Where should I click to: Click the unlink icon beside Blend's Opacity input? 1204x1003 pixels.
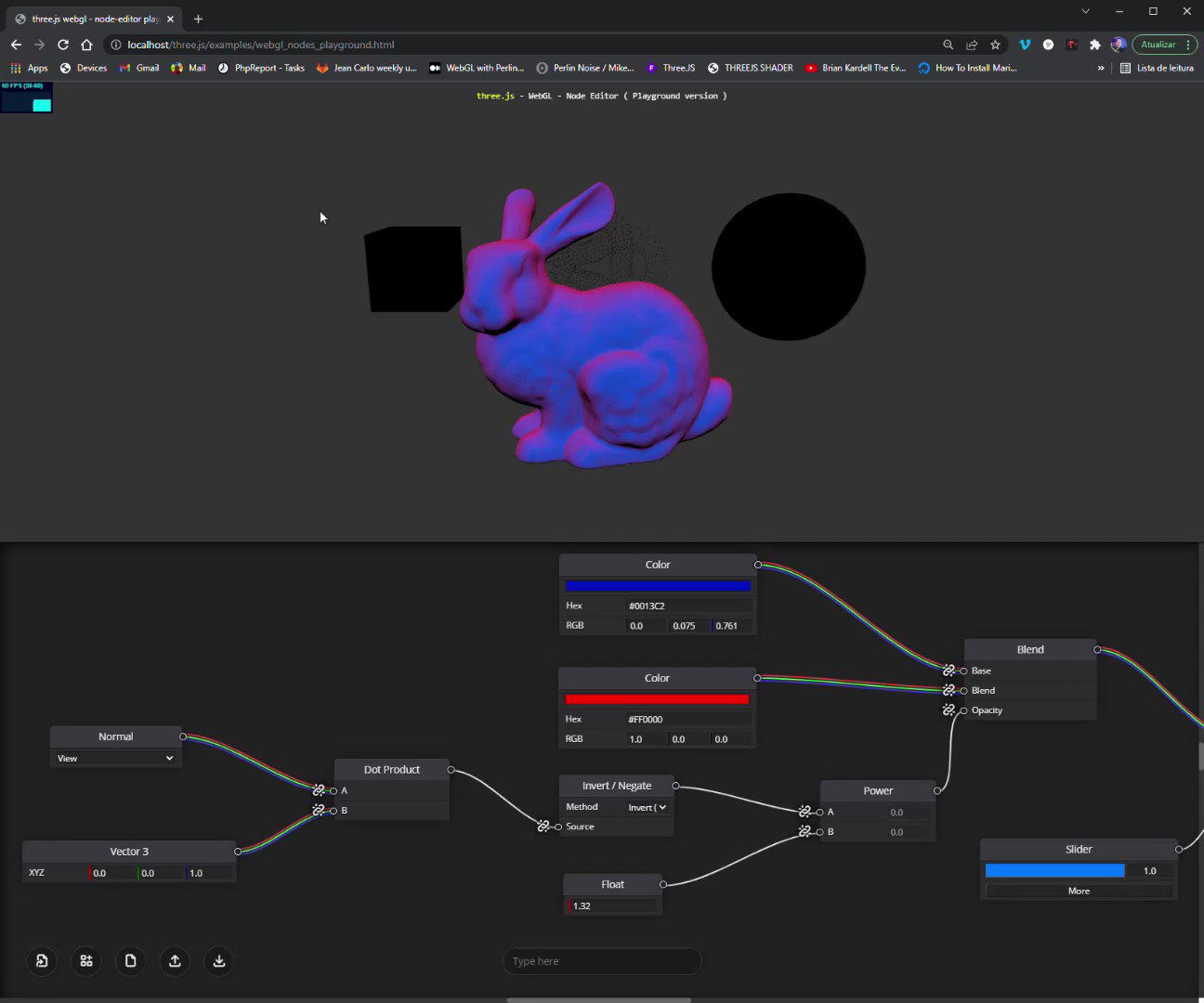pos(949,710)
